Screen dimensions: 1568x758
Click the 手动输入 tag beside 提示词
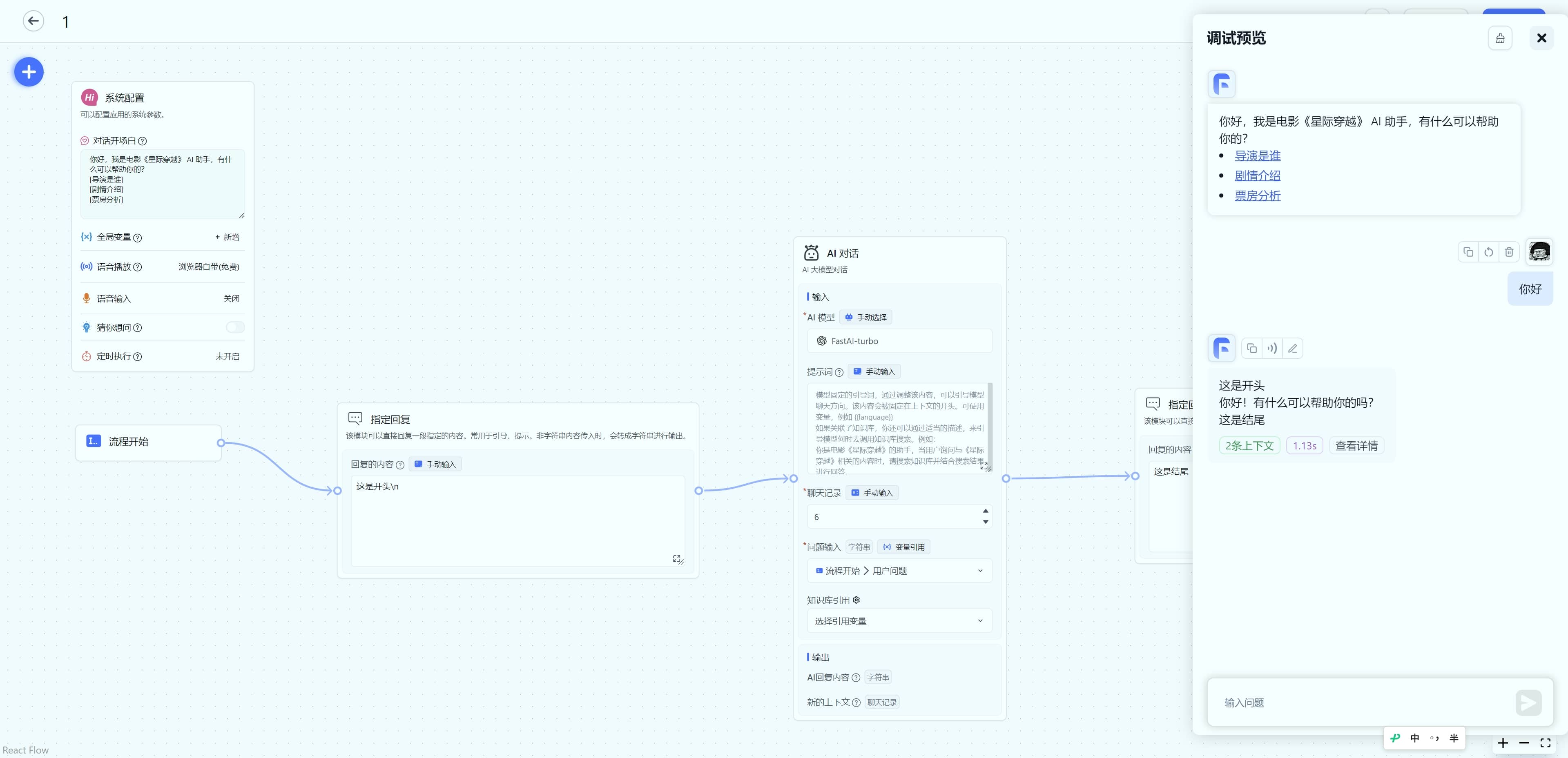pyautogui.click(x=875, y=372)
